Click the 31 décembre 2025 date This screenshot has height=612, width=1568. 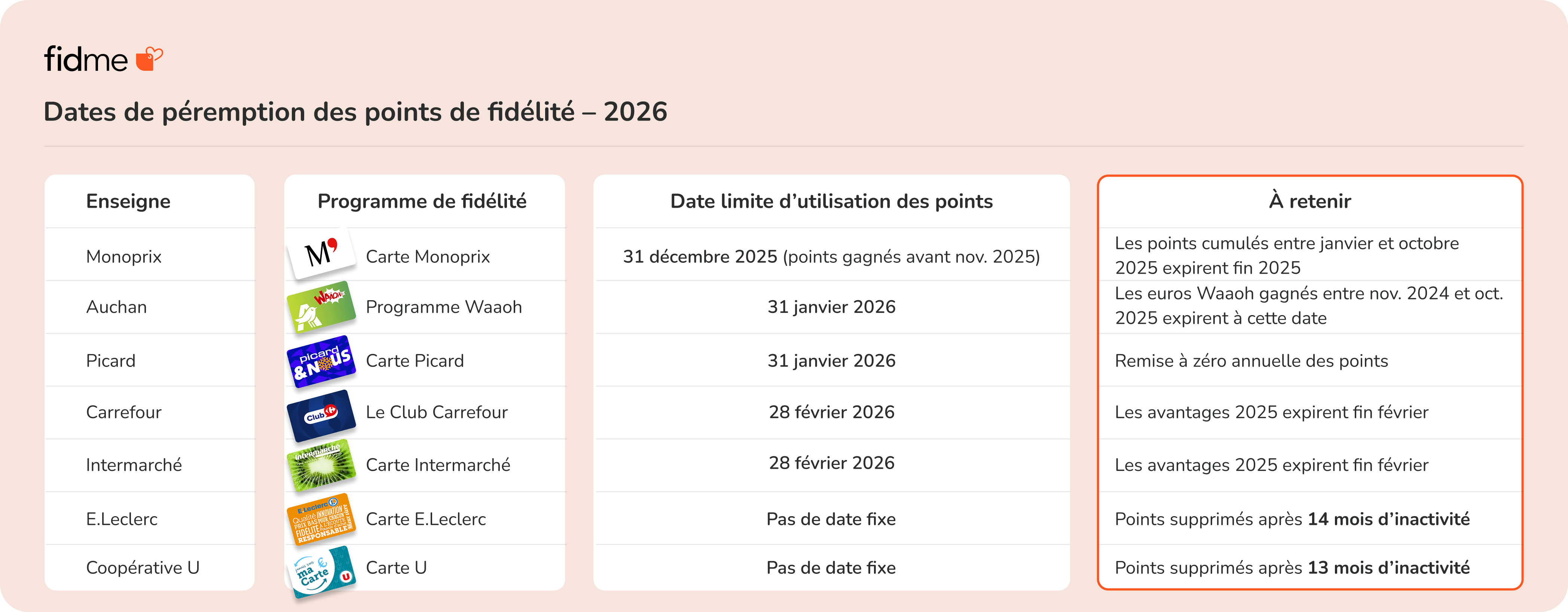[x=700, y=257]
